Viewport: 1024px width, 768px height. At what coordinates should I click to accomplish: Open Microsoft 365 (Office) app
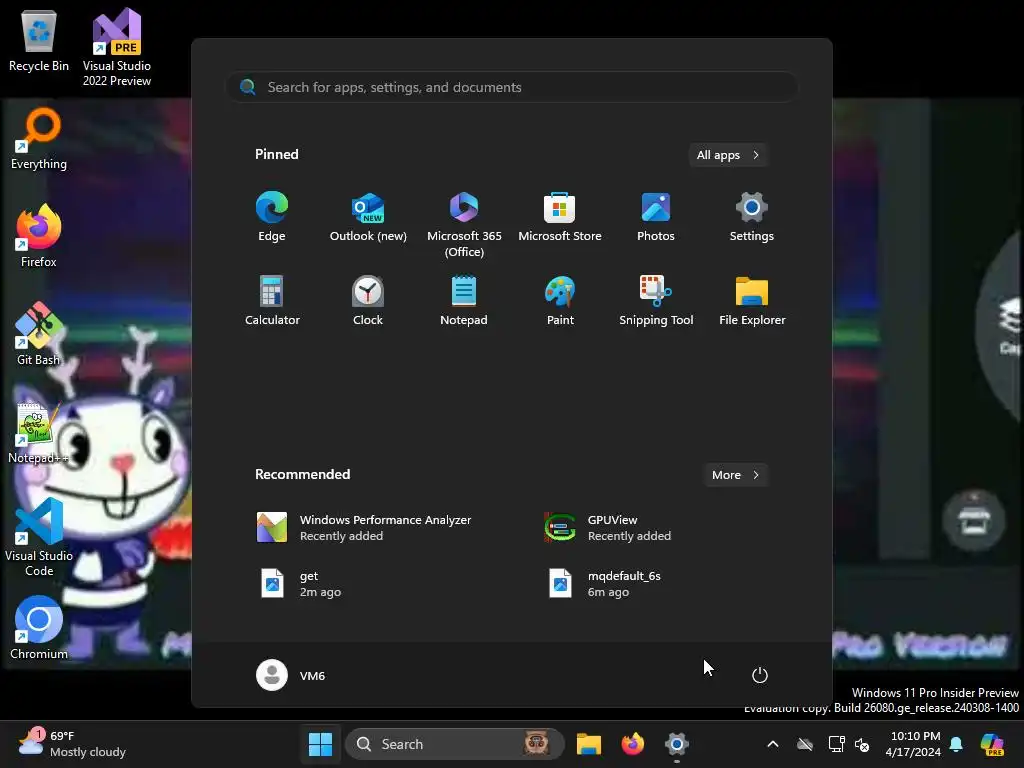464,225
